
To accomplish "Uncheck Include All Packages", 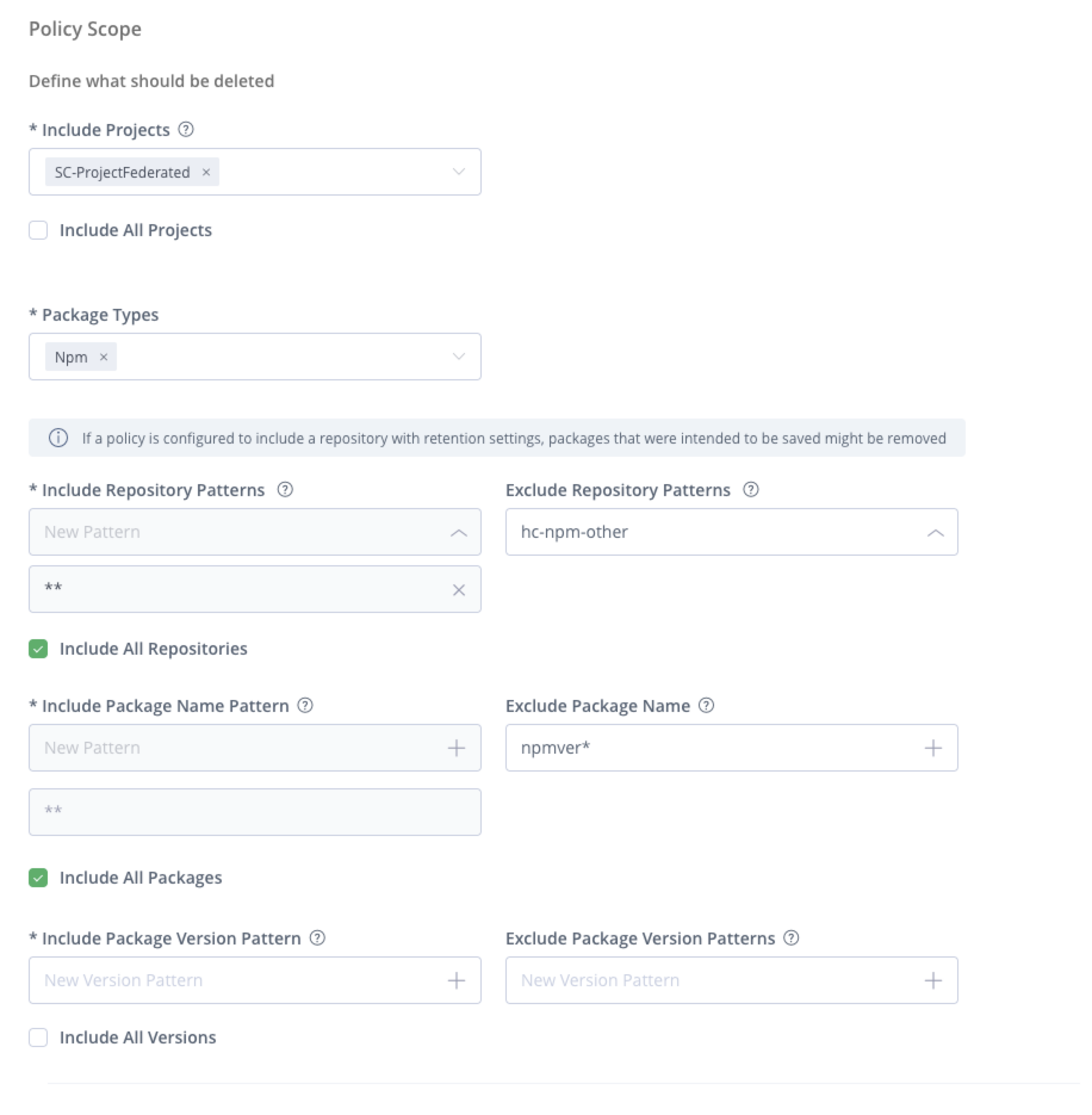I will click(x=38, y=878).
